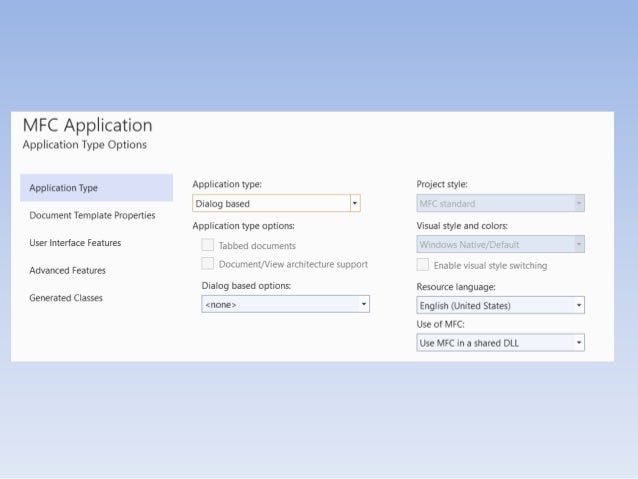Click the 'Resource language:' label
This screenshot has width=638, height=479.
coord(456,287)
